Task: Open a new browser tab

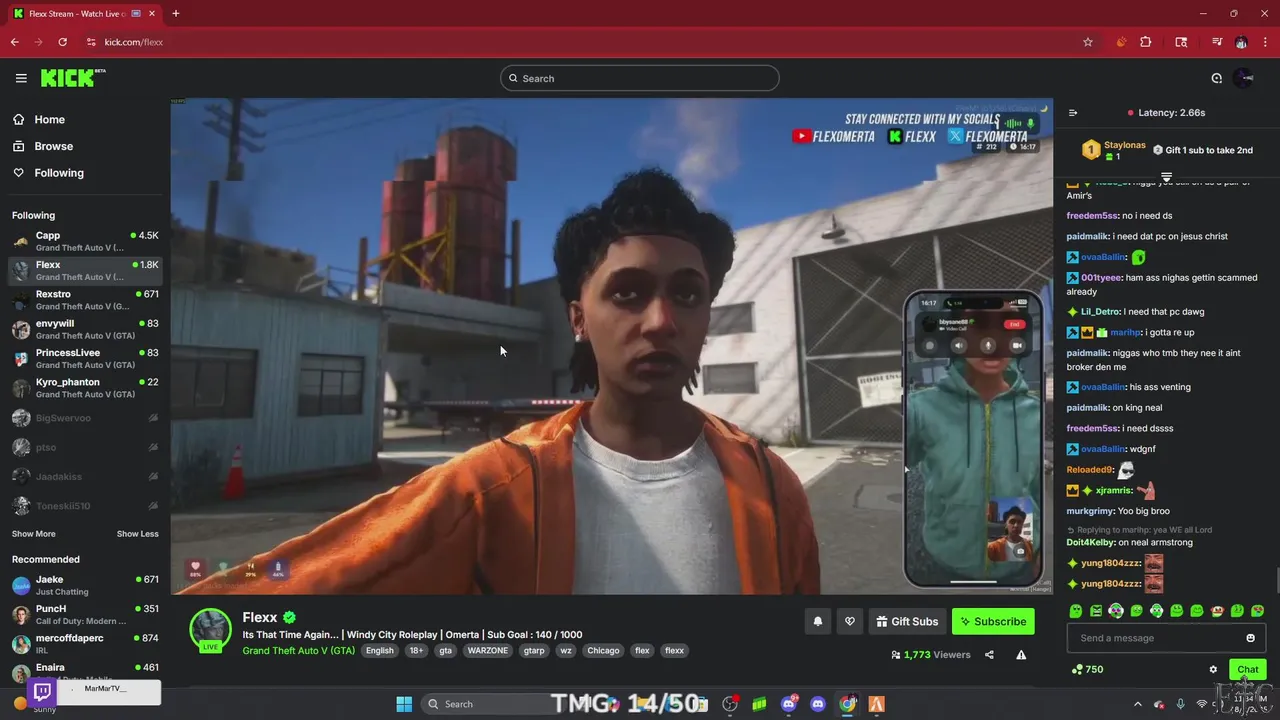Action: [176, 14]
